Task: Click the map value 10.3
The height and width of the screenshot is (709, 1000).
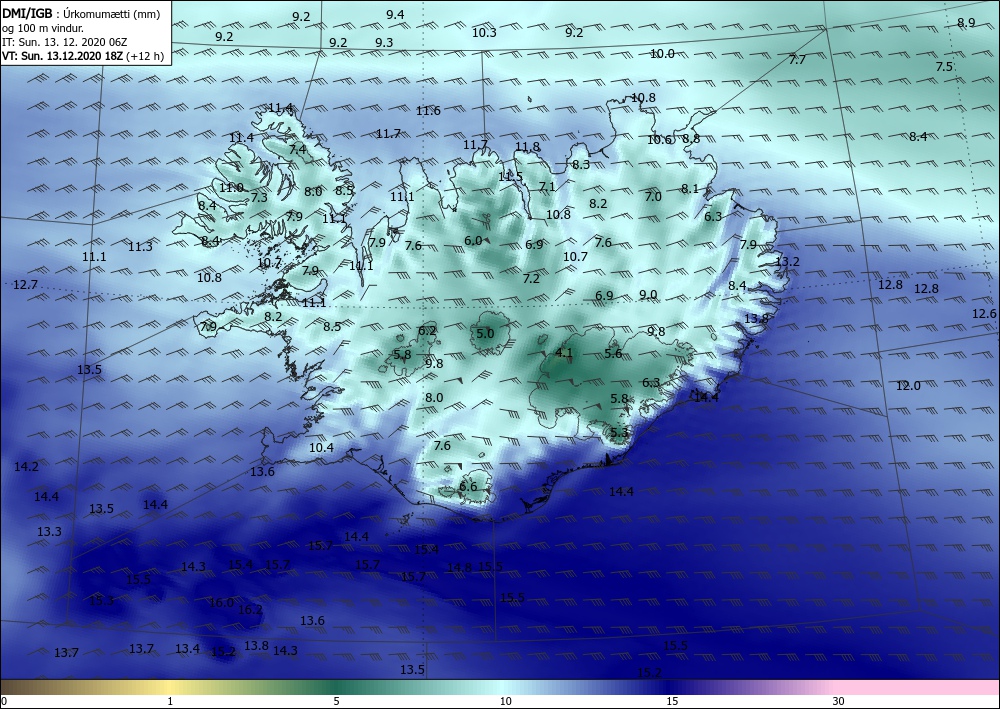Action: click(484, 33)
